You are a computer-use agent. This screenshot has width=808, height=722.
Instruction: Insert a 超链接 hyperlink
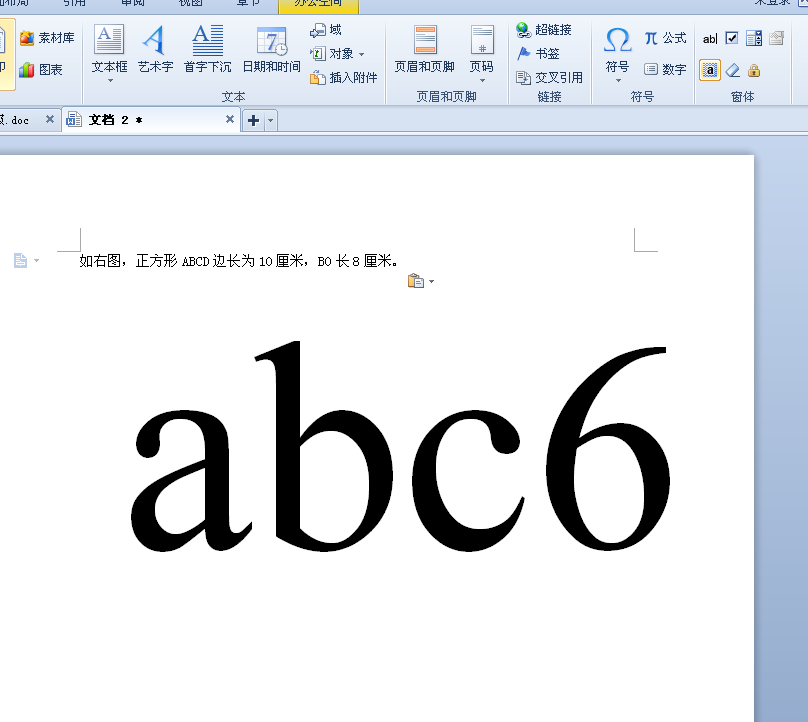click(x=544, y=30)
